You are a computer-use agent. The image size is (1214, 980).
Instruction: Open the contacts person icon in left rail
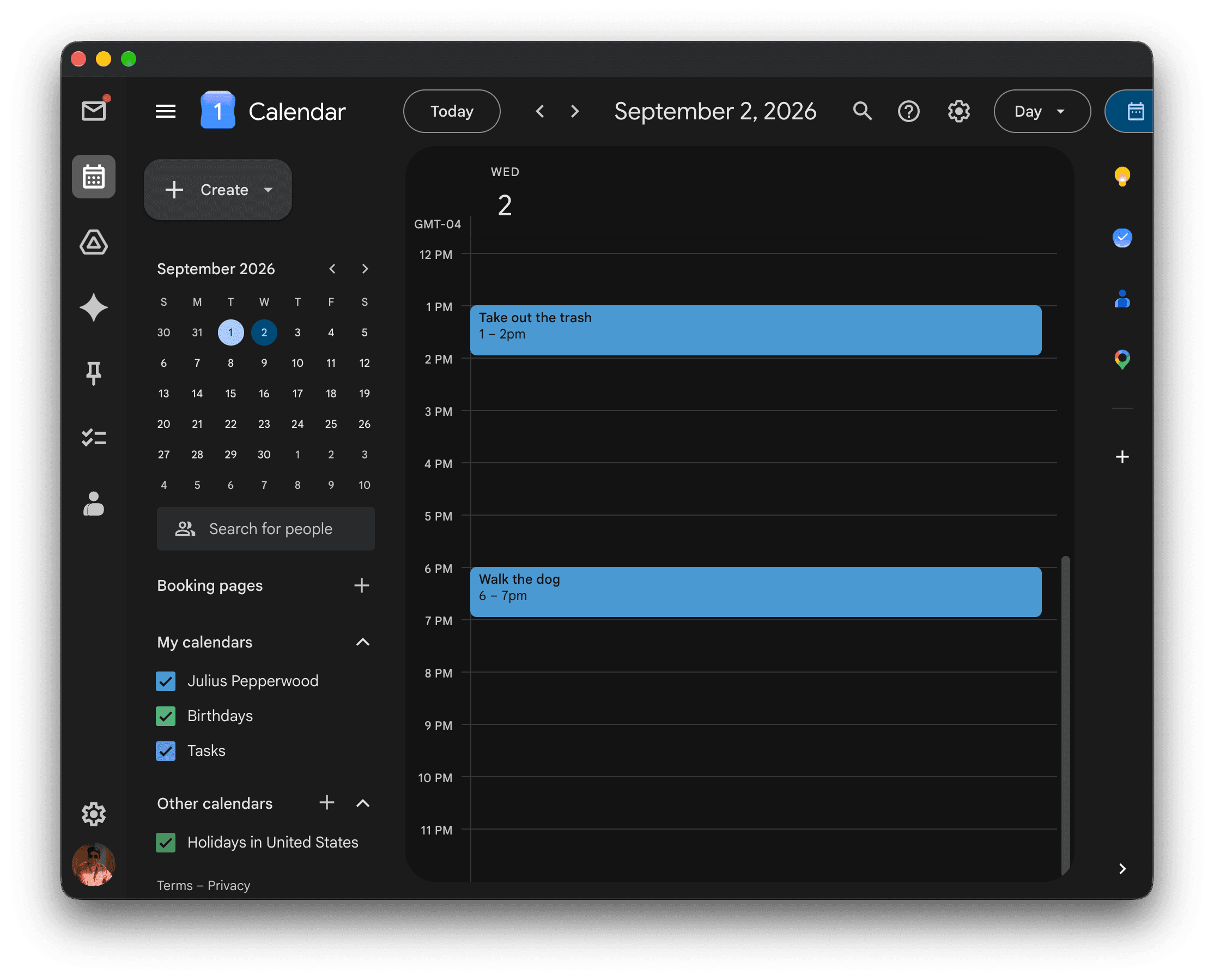94,504
